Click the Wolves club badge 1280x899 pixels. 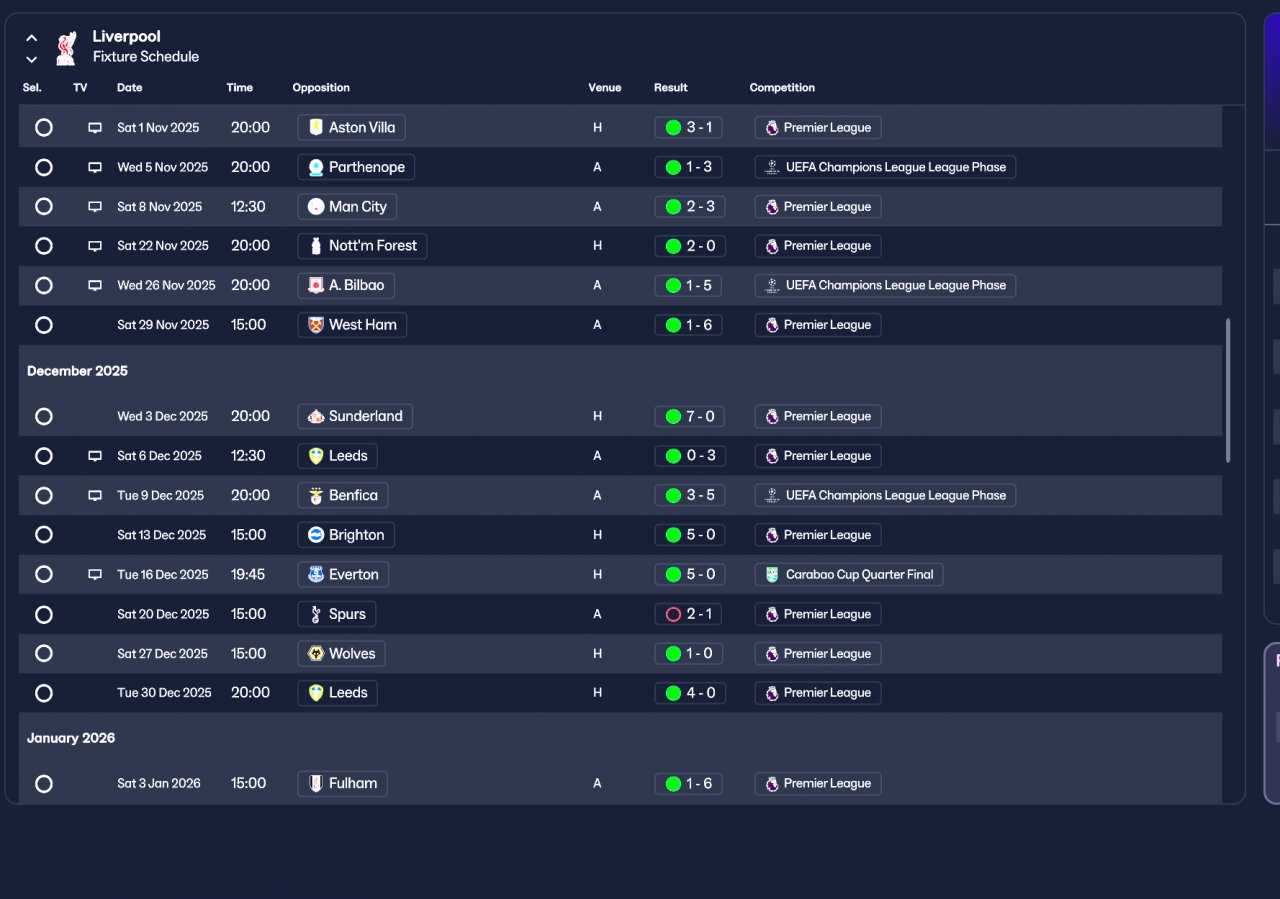point(316,654)
